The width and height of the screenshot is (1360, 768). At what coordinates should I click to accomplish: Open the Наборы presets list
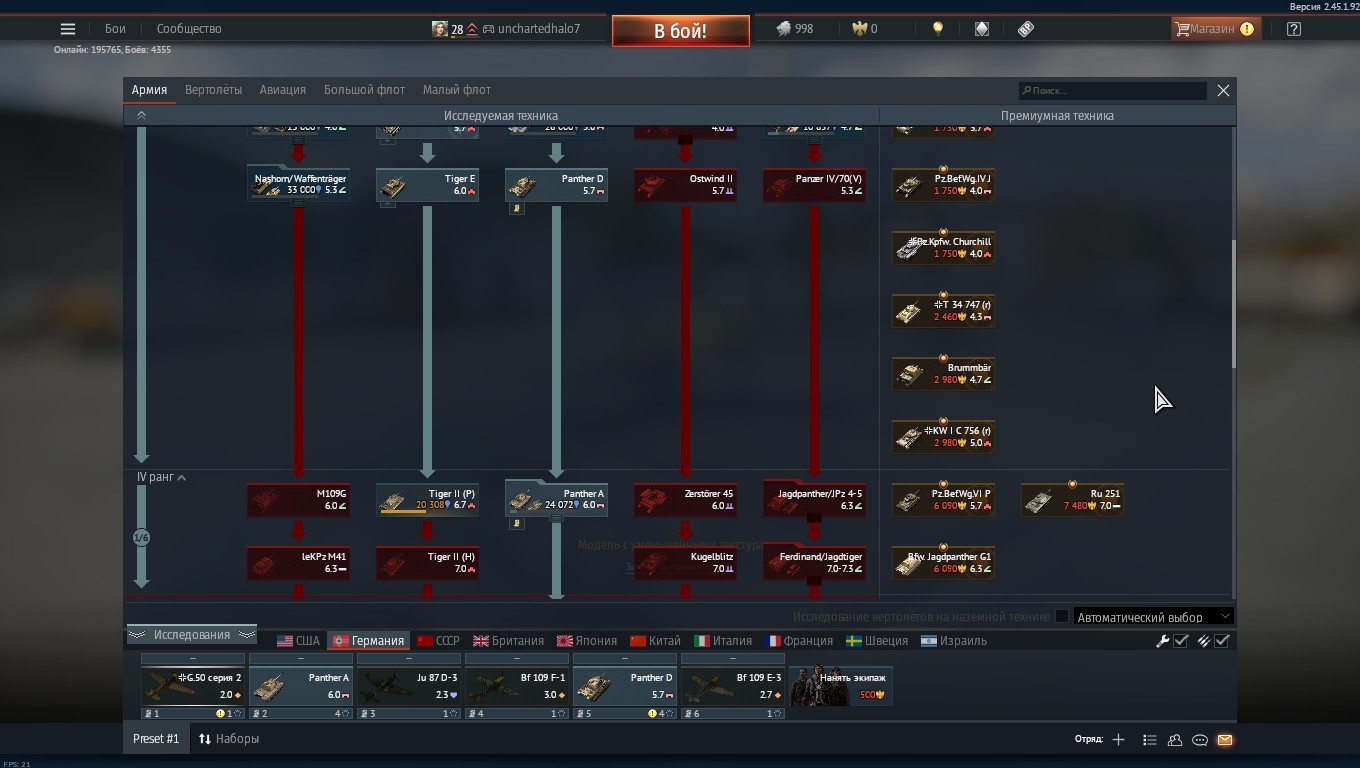(x=229, y=739)
